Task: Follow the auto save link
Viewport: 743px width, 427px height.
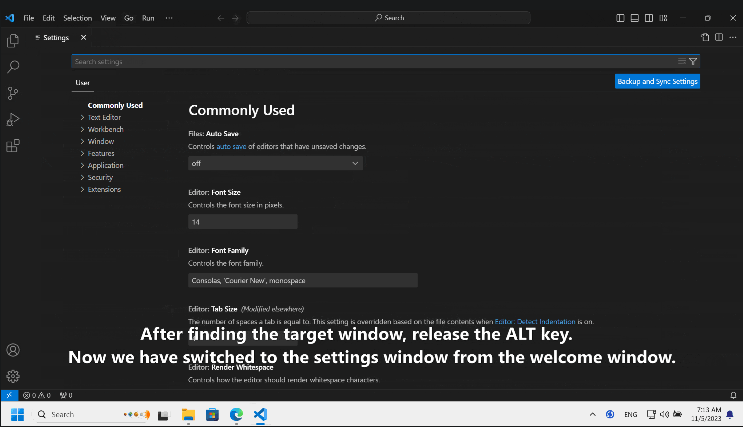Action: coord(231,146)
